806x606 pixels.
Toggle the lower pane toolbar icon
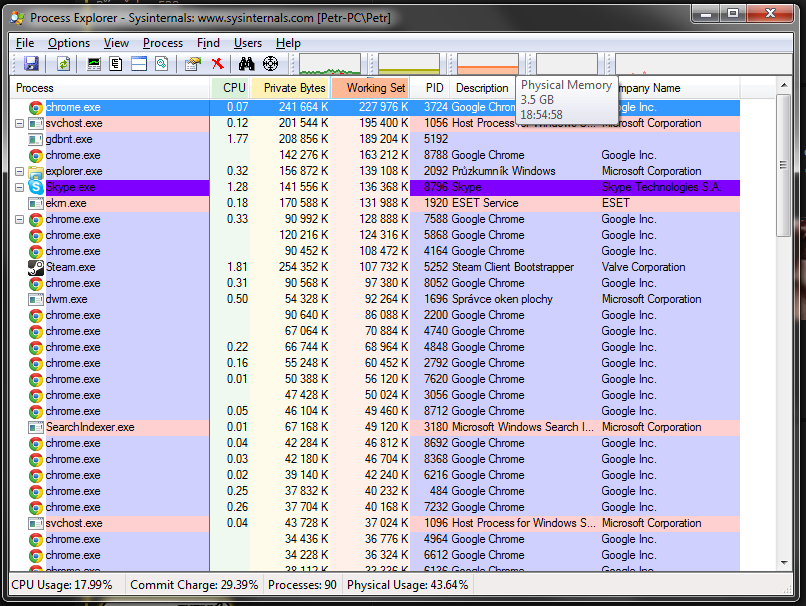tap(138, 64)
